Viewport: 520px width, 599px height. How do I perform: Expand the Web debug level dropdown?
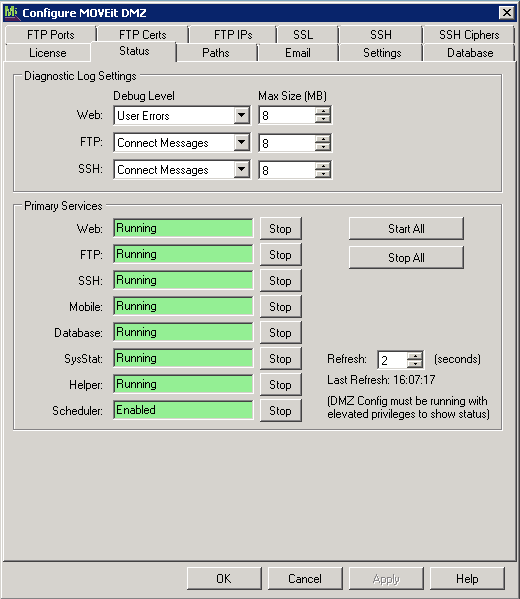click(x=241, y=115)
